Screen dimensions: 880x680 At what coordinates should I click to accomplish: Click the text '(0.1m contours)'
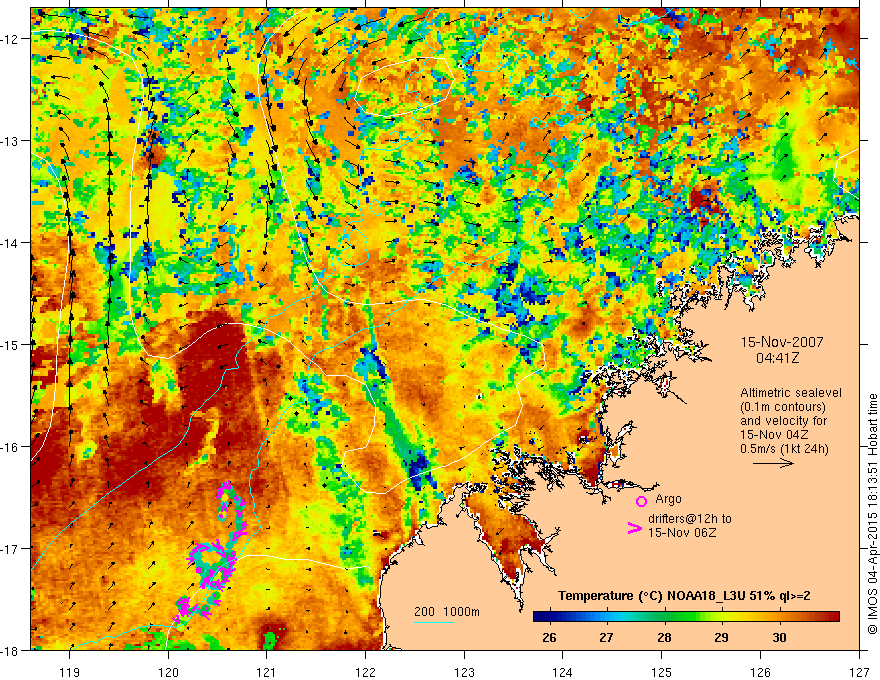[x=782, y=407]
